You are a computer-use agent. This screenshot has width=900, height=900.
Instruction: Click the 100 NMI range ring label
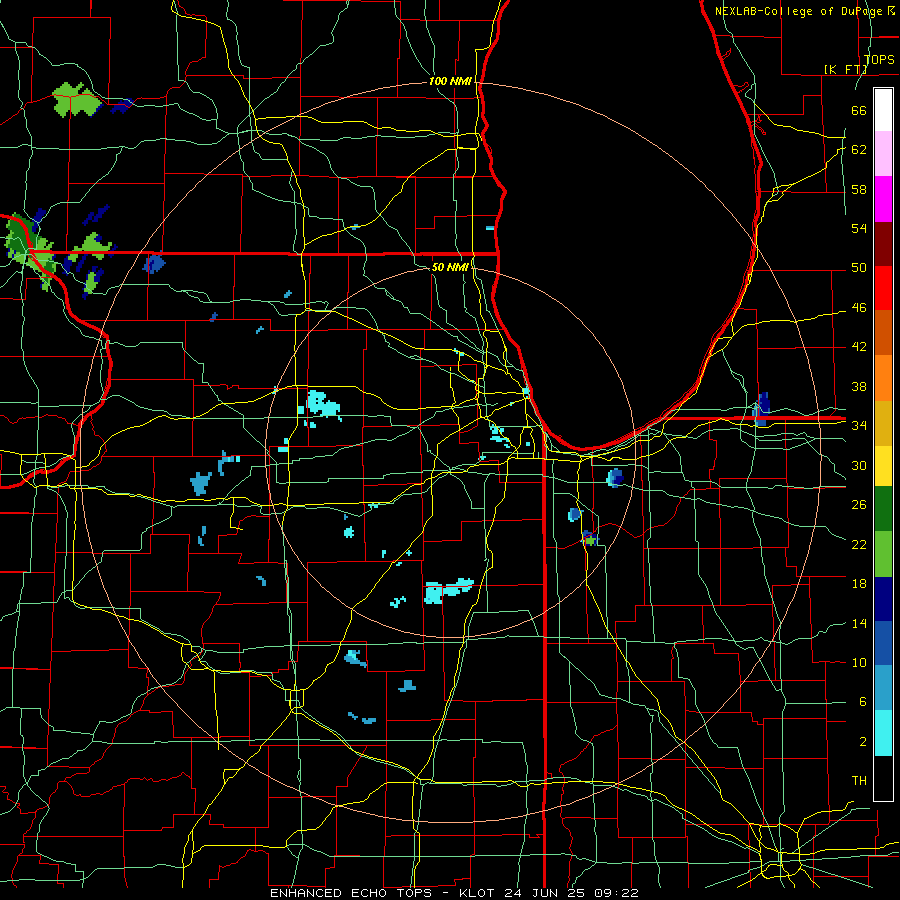pyautogui.click(x=450, y=81)
